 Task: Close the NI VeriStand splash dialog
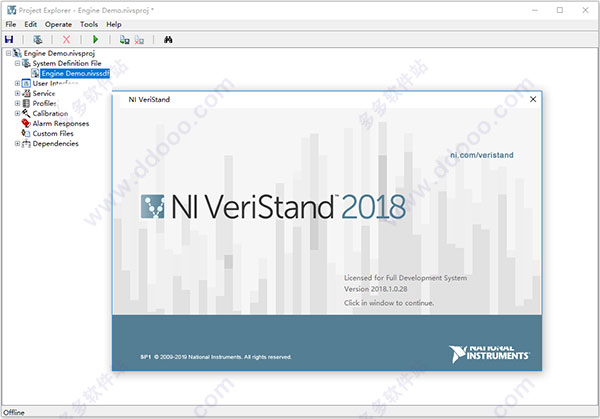pos(533,99)
